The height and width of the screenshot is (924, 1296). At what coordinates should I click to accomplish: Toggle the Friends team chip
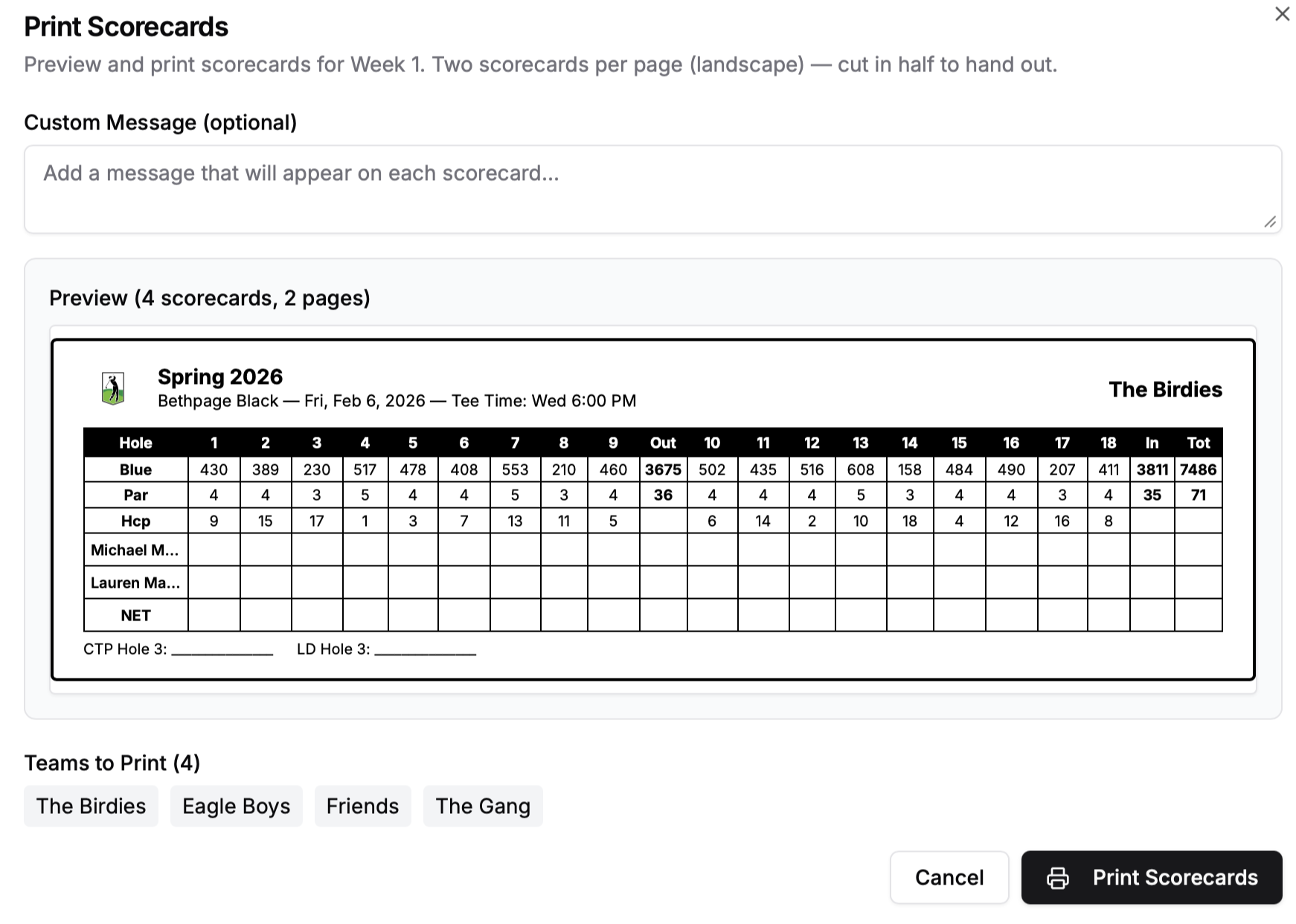[x=362, y=806]
